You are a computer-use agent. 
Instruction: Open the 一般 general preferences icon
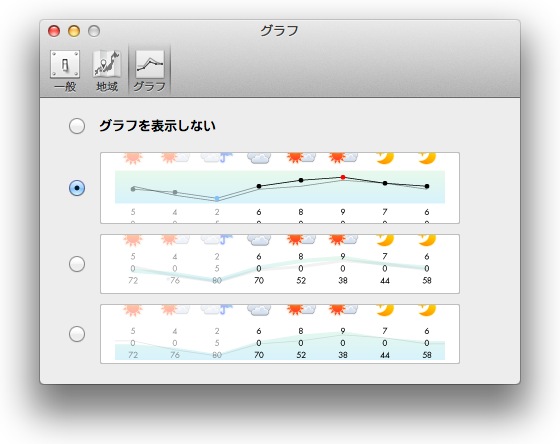click(65, 64)
